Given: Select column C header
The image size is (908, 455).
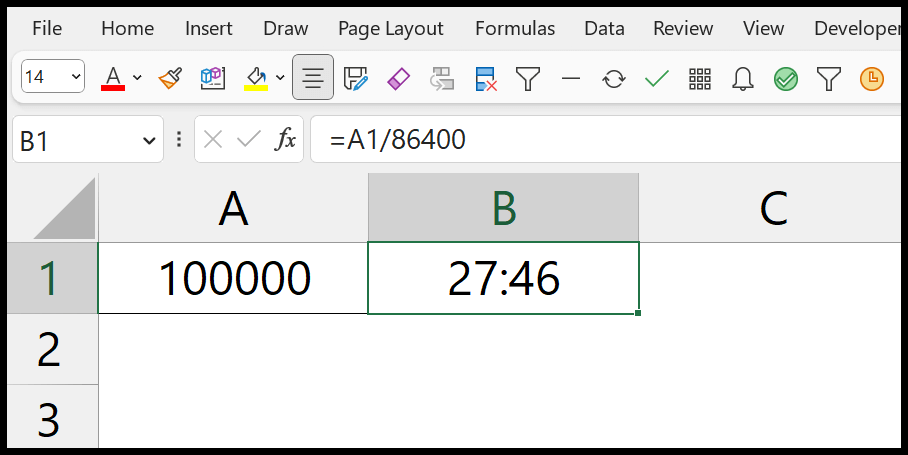Looking at the screenshot, I should [x=773, y=208].
